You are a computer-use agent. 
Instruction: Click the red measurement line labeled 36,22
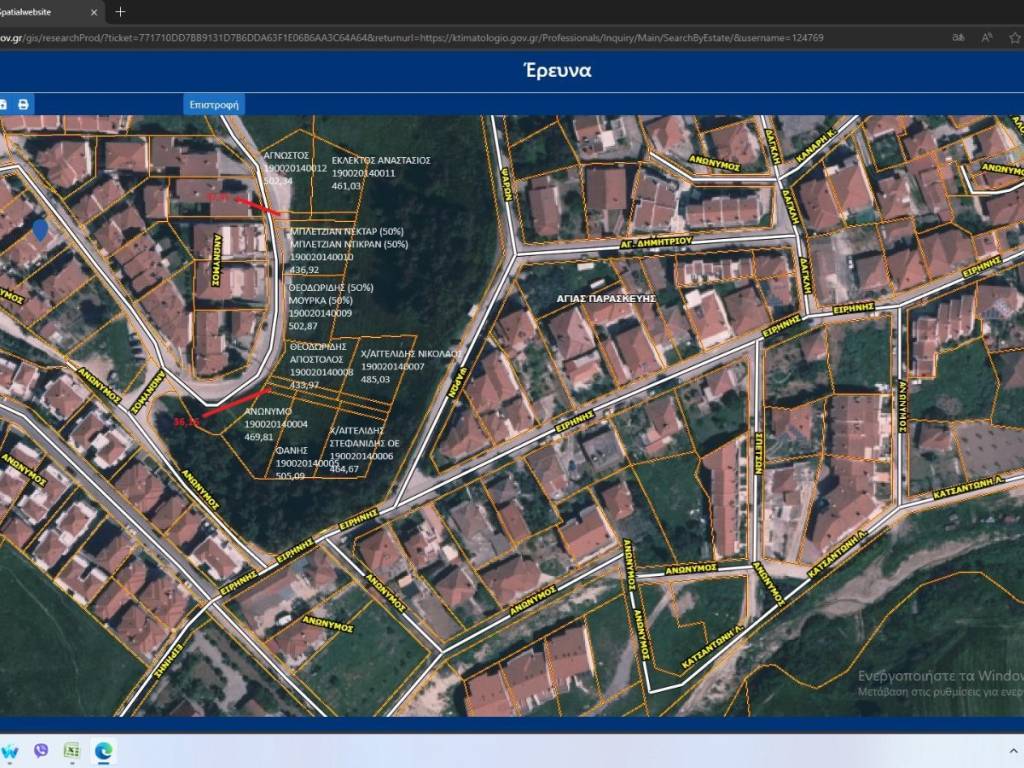tap(235, 404)
